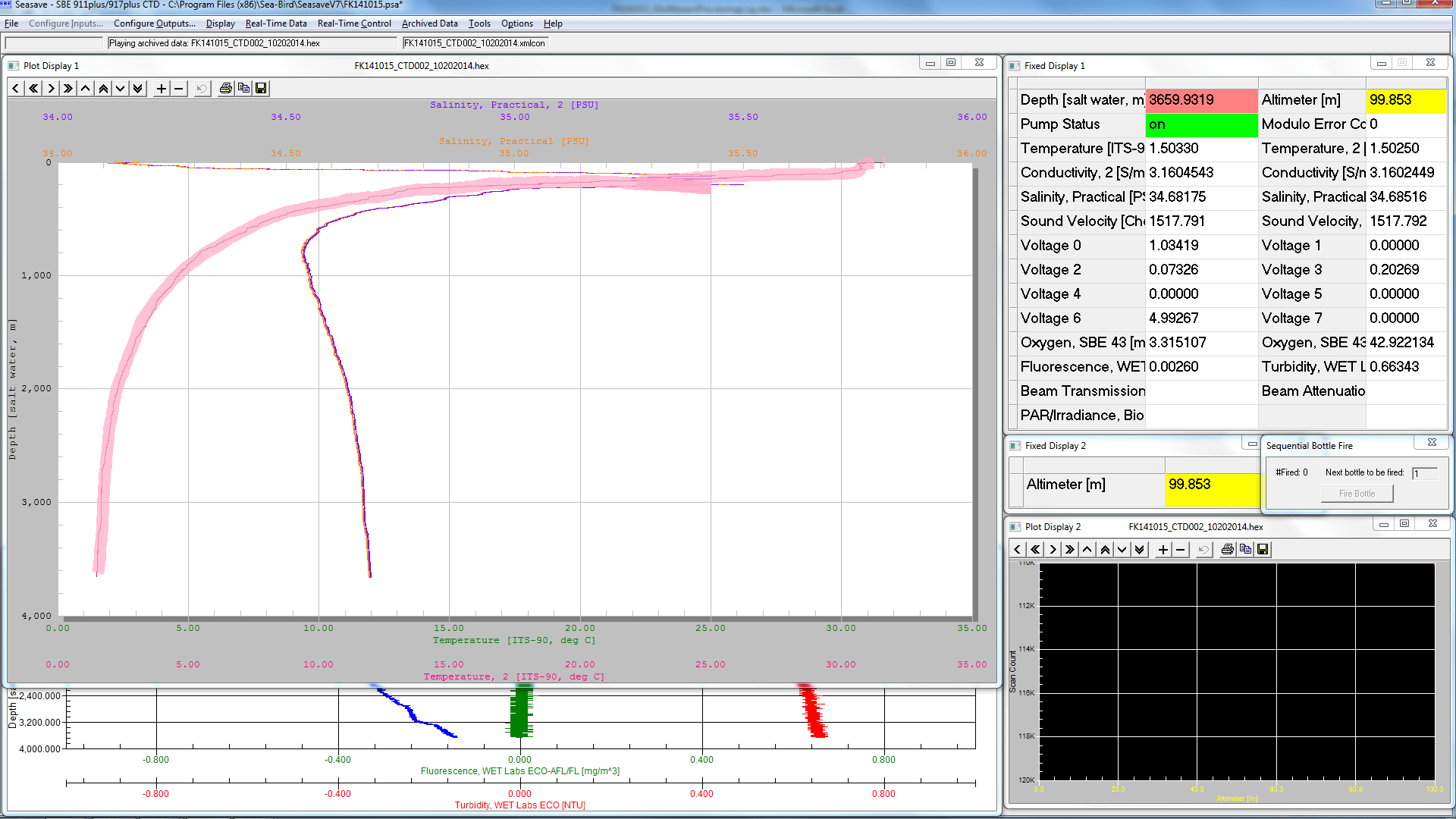Click print icon in Plot Display 1 toolbar
This screenshot has width=1456, height=819.
click(225, 89)
